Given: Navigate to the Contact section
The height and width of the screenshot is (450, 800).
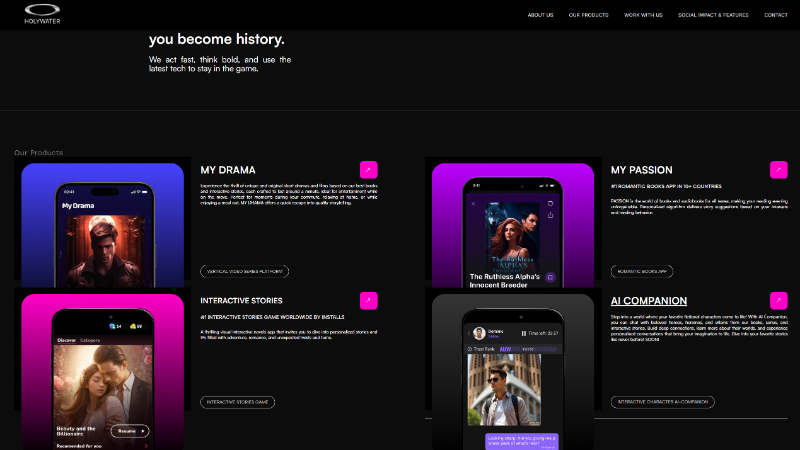Looking at the screenshot, I should click(776, 15).
